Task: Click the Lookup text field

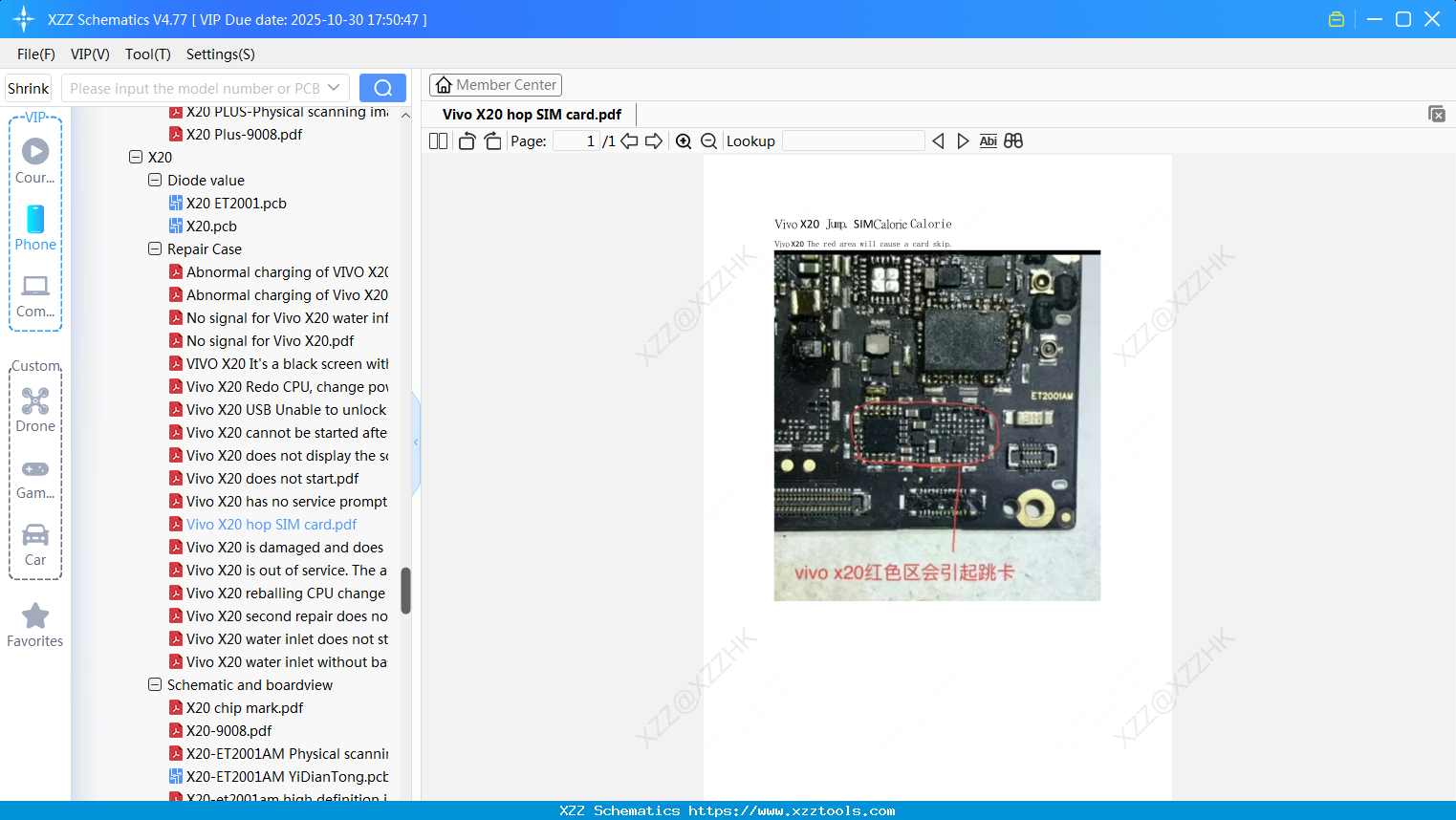Action: [854, 141]
